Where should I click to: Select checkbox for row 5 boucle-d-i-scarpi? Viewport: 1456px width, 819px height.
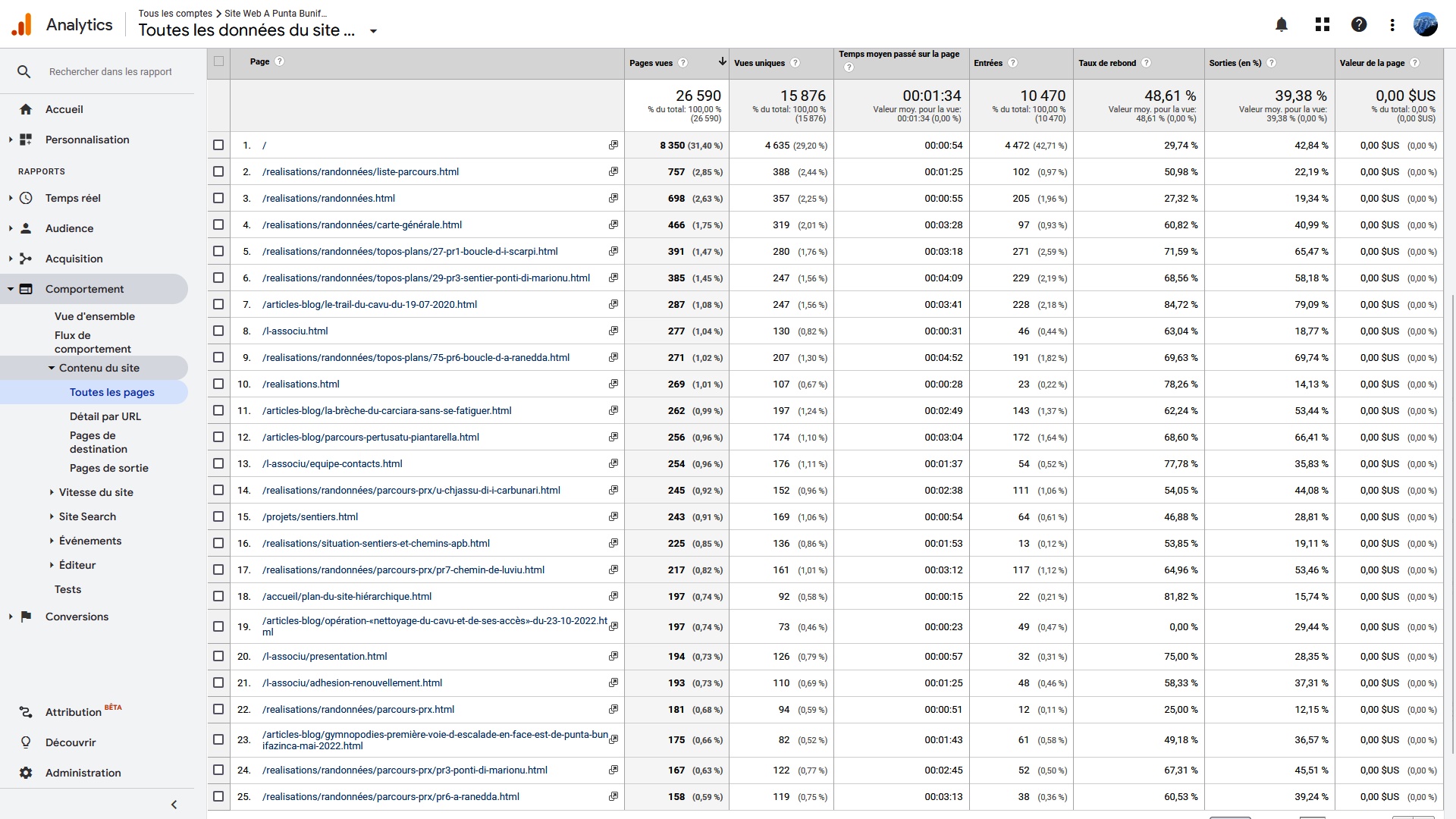[218, 251]
